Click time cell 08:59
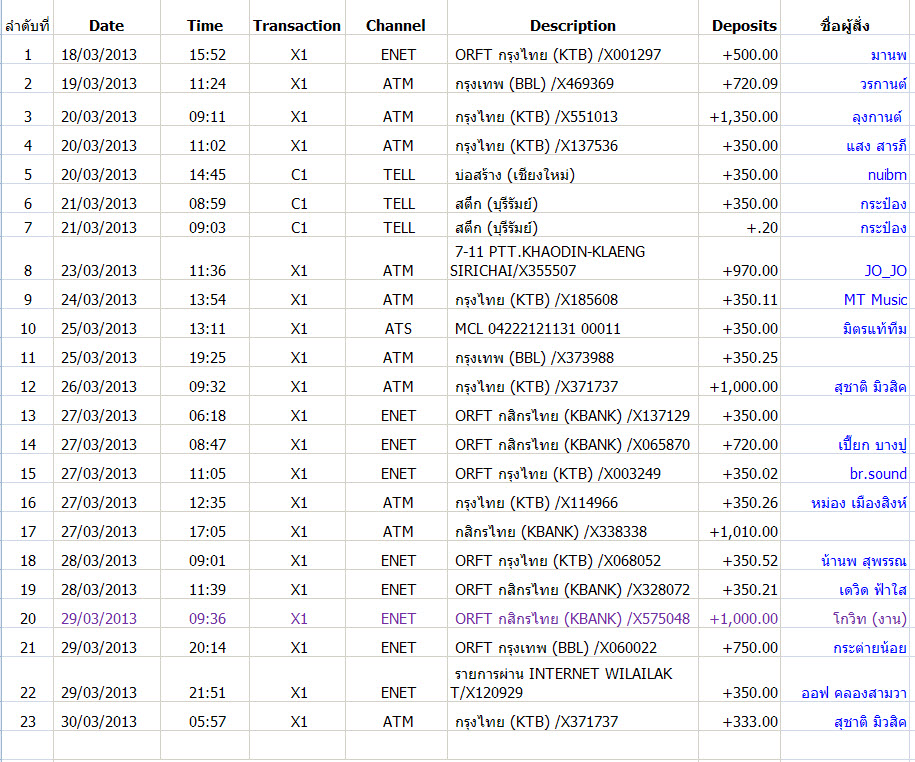This screenshot has width=915, height=762. coord(207,204)
